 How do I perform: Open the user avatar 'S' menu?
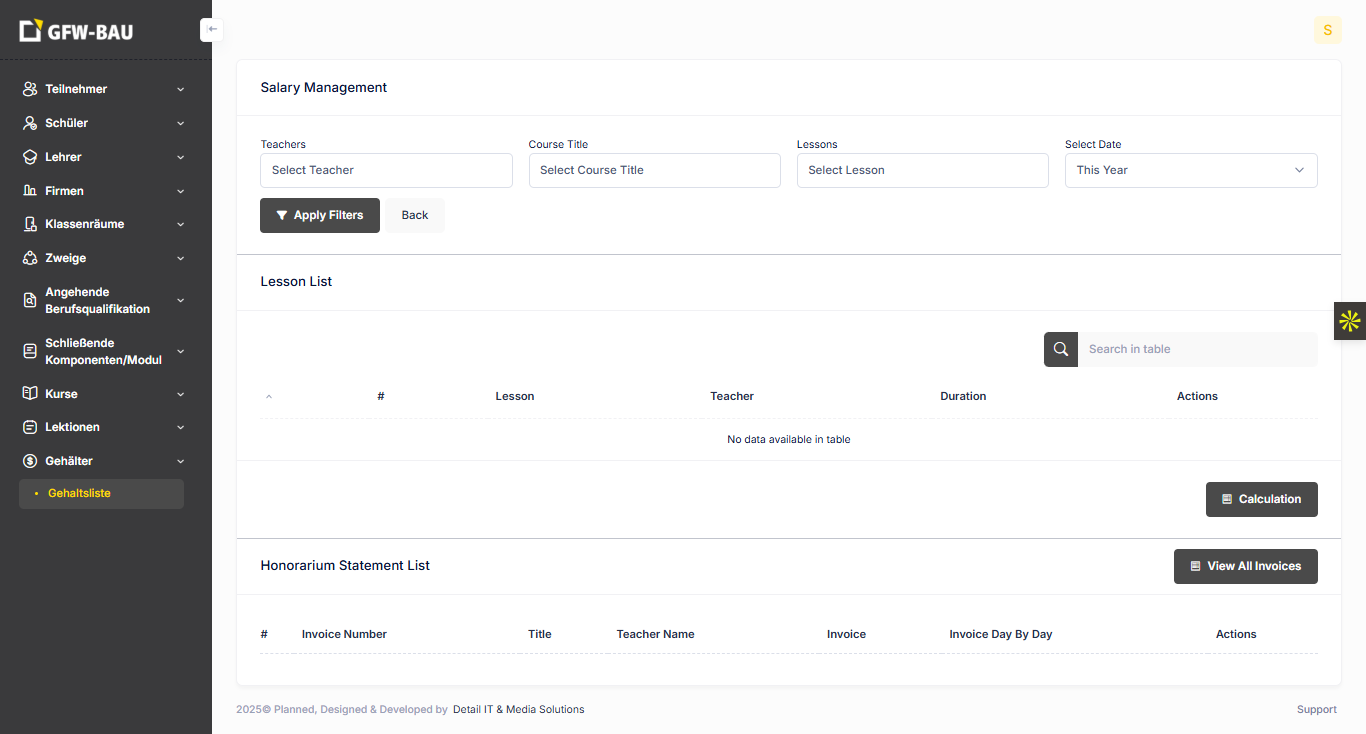1327,30
